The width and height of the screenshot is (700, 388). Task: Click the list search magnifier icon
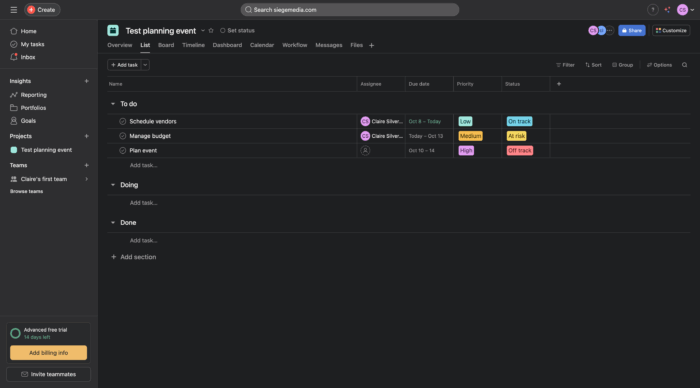[684, 65]
